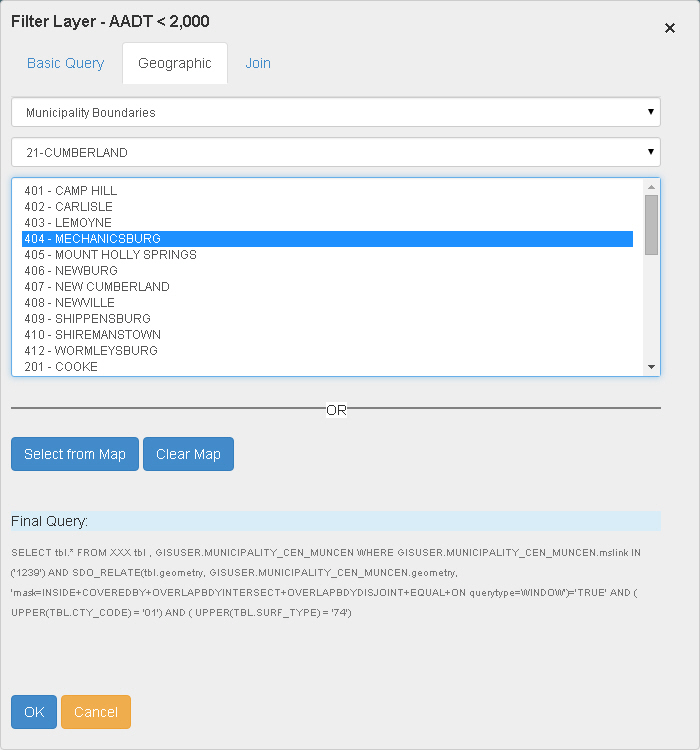The image size is (700, 750).
Task: Click scroll up arrow in municipality list
Action: (x=652, y=187)
